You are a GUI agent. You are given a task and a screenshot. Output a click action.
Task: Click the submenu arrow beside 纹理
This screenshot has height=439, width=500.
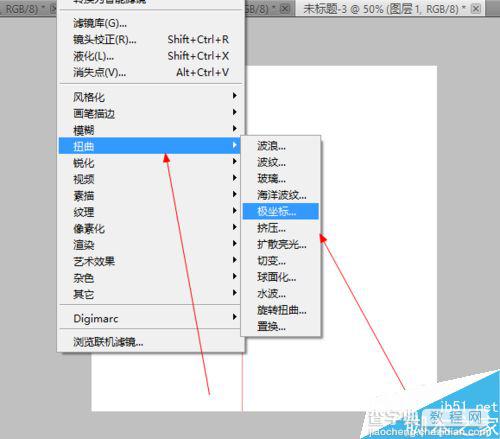[235, 210]
